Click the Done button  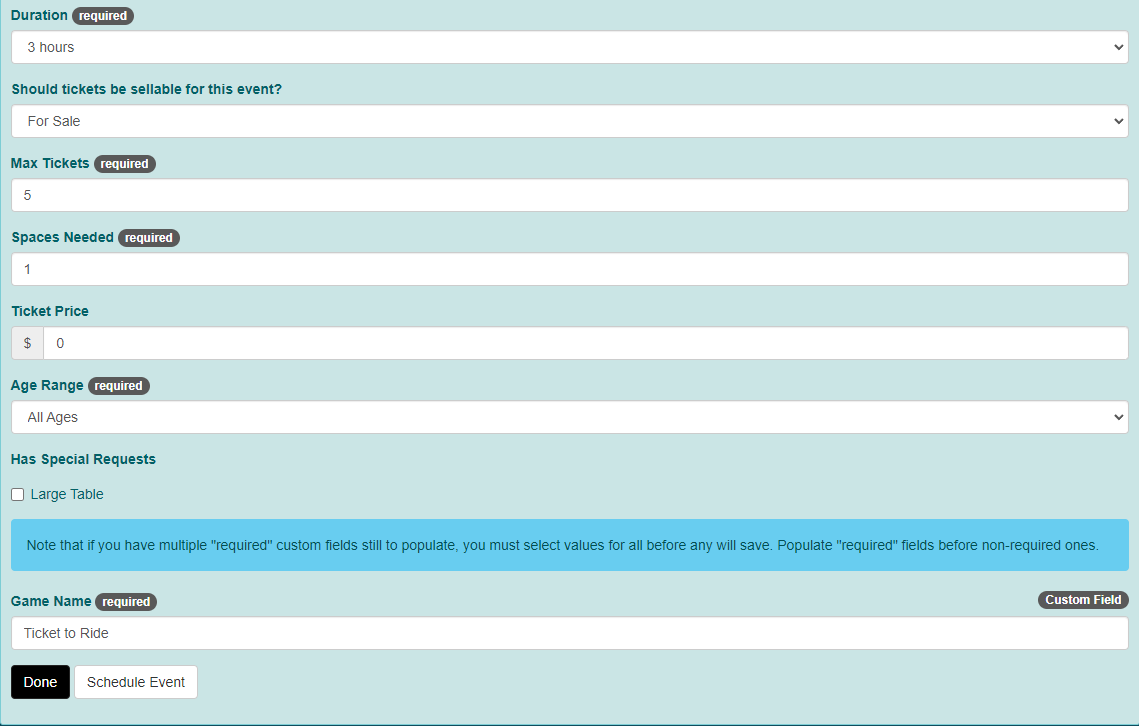point(40,682)
